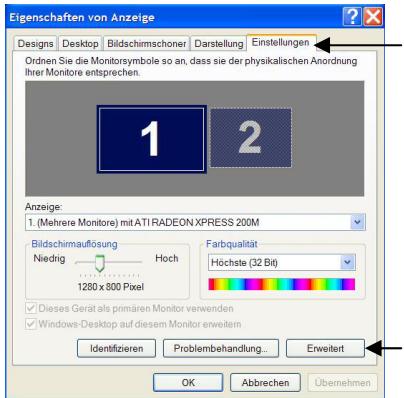Click the color spectrum preview bar
Screen dimensions: 404x398
point(282,284)
